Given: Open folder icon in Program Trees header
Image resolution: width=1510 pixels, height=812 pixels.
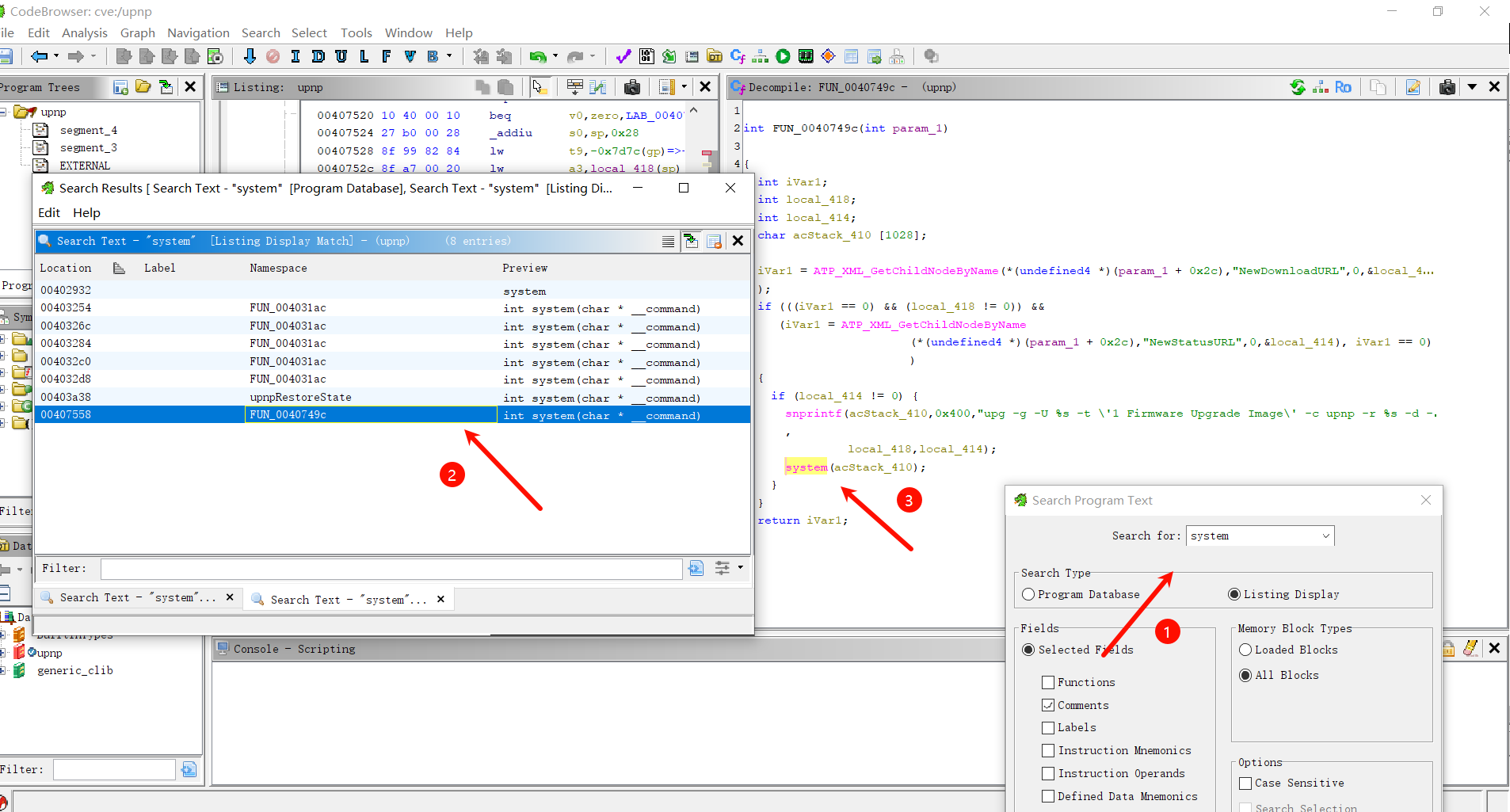Looking at the screenshot, I should pyautogui.click(x=143, y=87).
